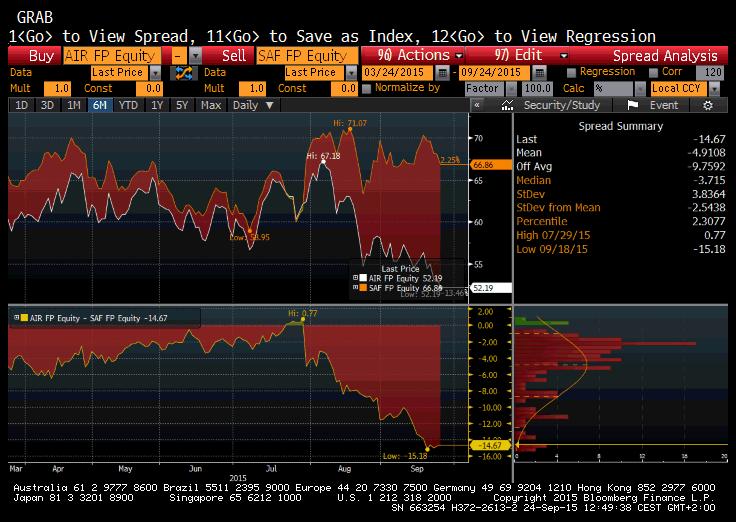
Task: Select the 3D range tab
Action: [x=47, y=105]
